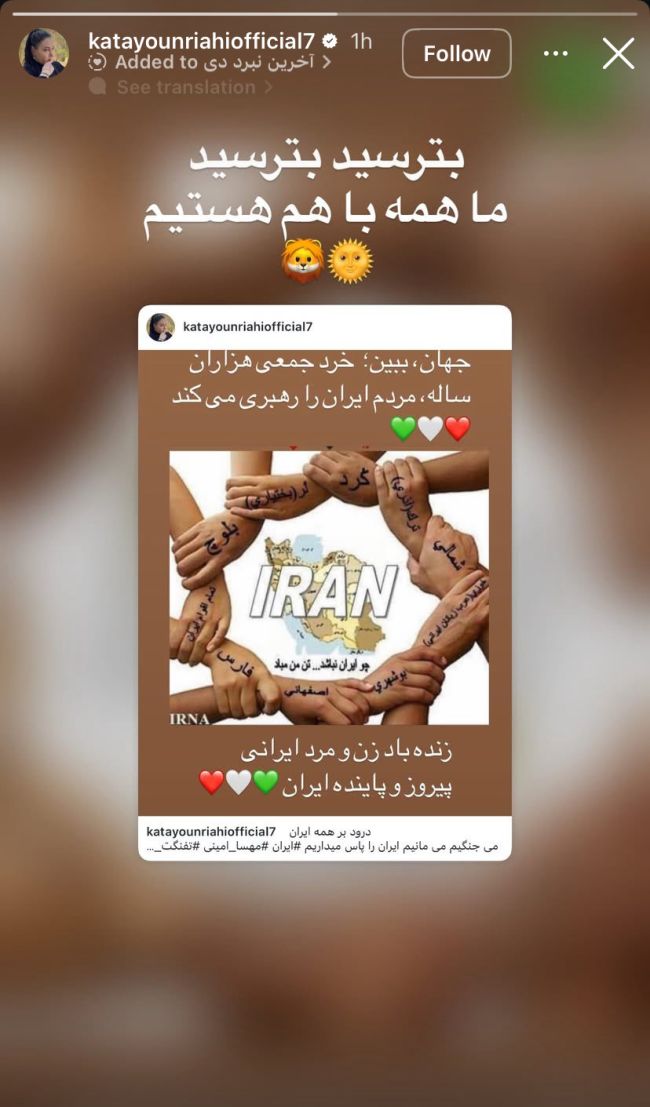The height and width of the screenshot is (1107, 650).
Task: Open the shared post's username header
Action: click(248, 327)
